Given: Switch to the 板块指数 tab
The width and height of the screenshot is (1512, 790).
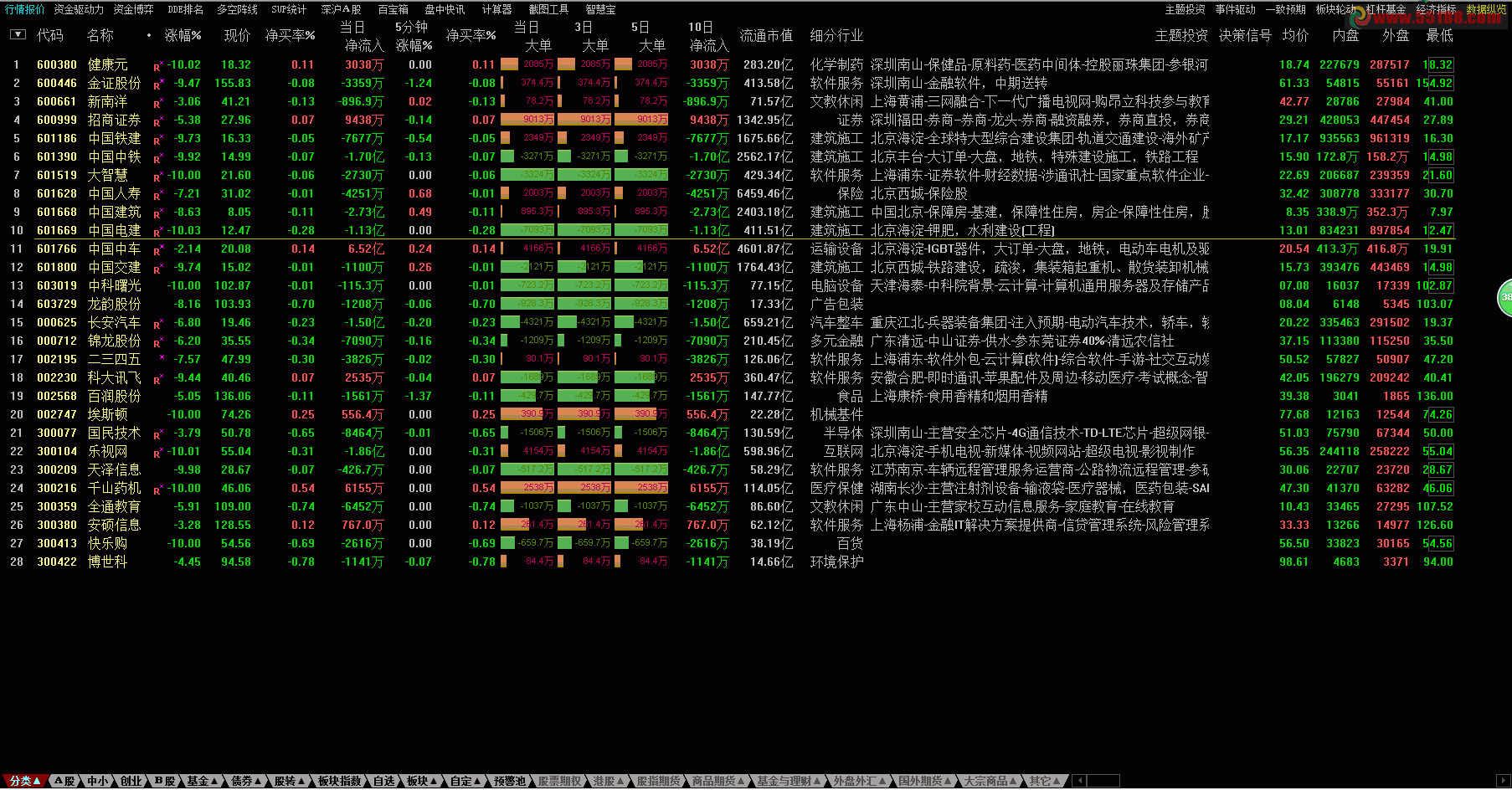Looking at the screenshot, I should point(339,781).
